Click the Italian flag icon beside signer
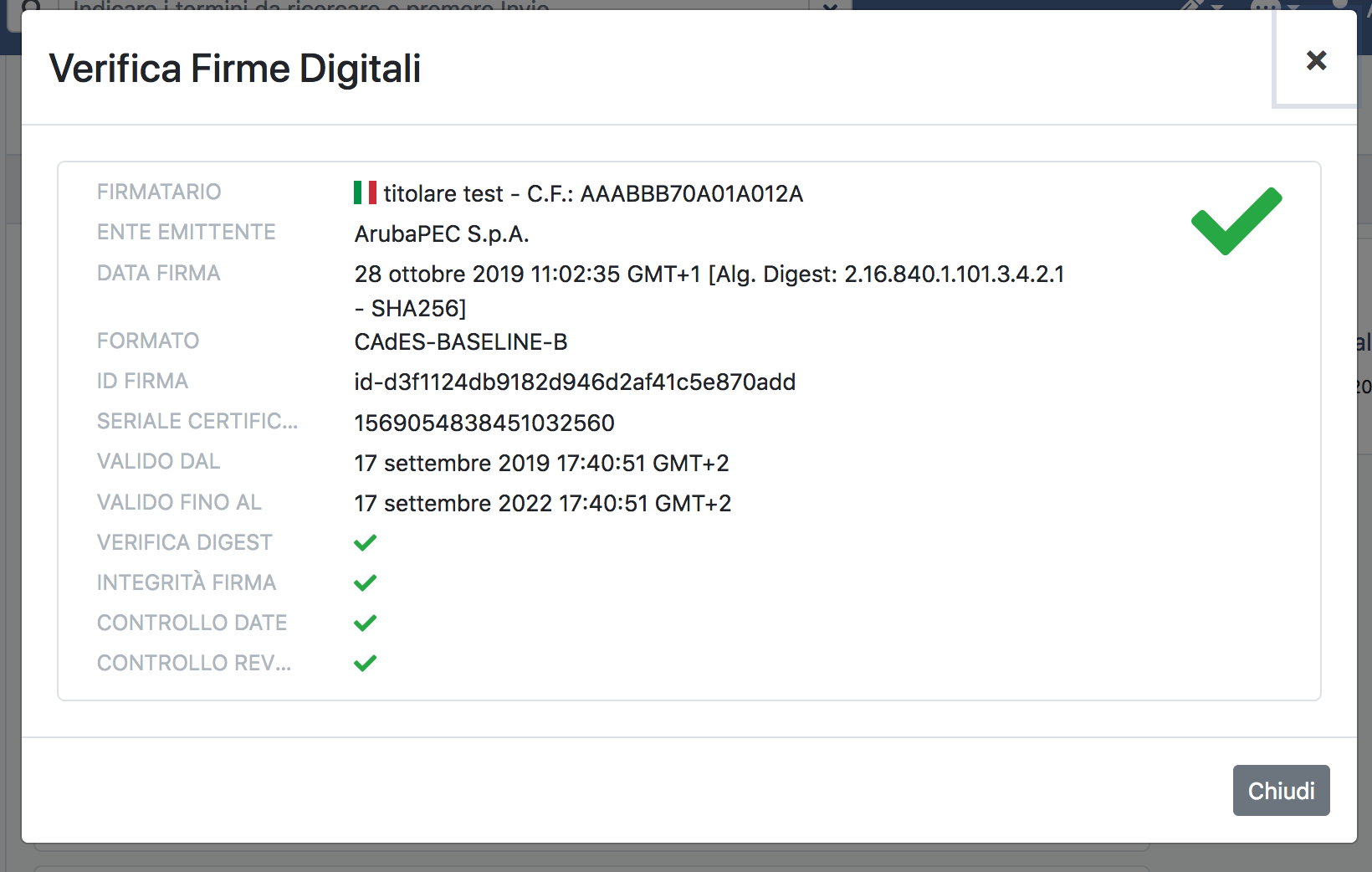The height and width of the screenshot is (872, 1372). (x=365, y=192)
